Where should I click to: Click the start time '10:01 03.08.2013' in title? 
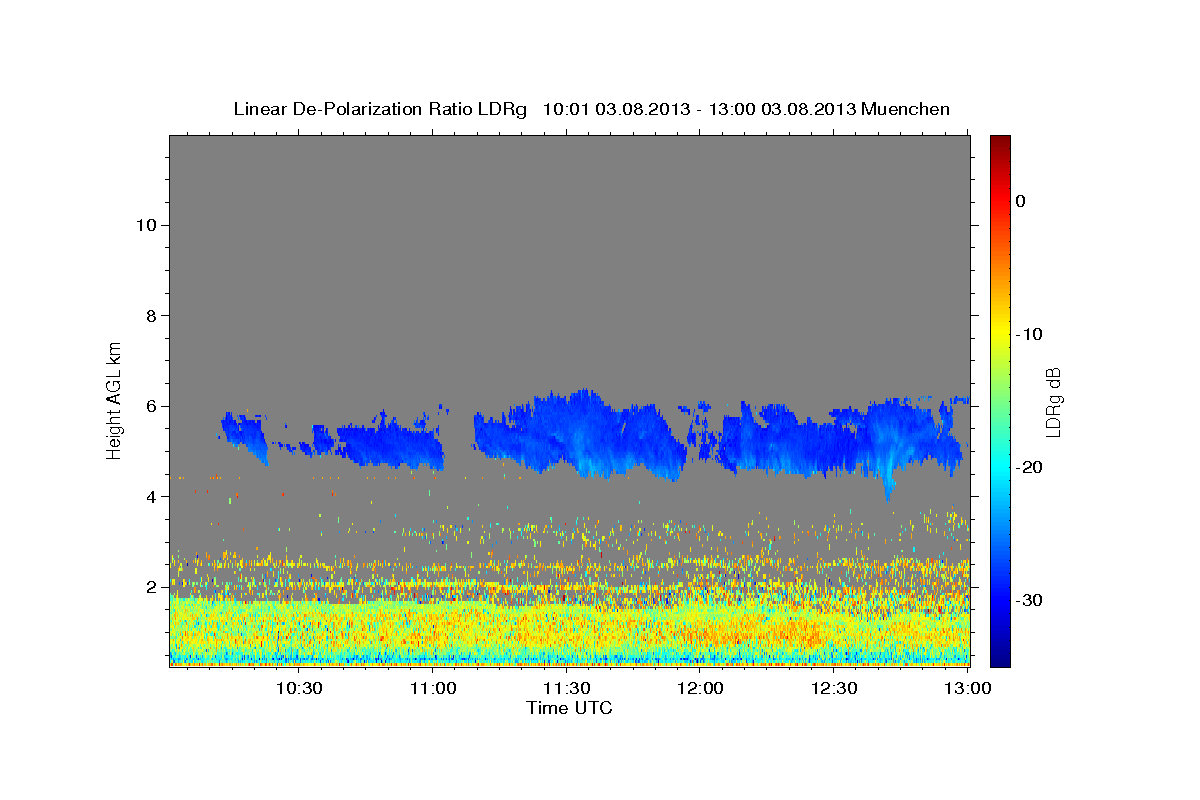coord(615,109)
